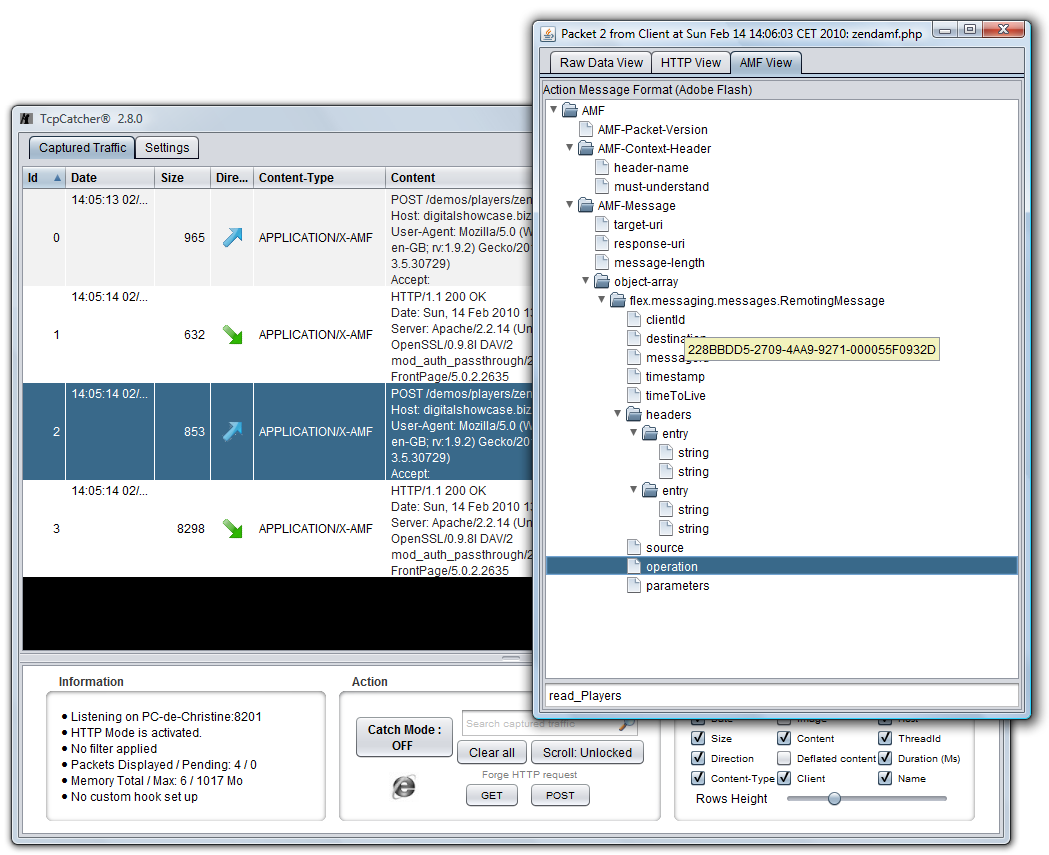The height and width of the screenshot is (855, 1049).
Task: Select the AMF View tab
Action: click(x=765, y=63)
